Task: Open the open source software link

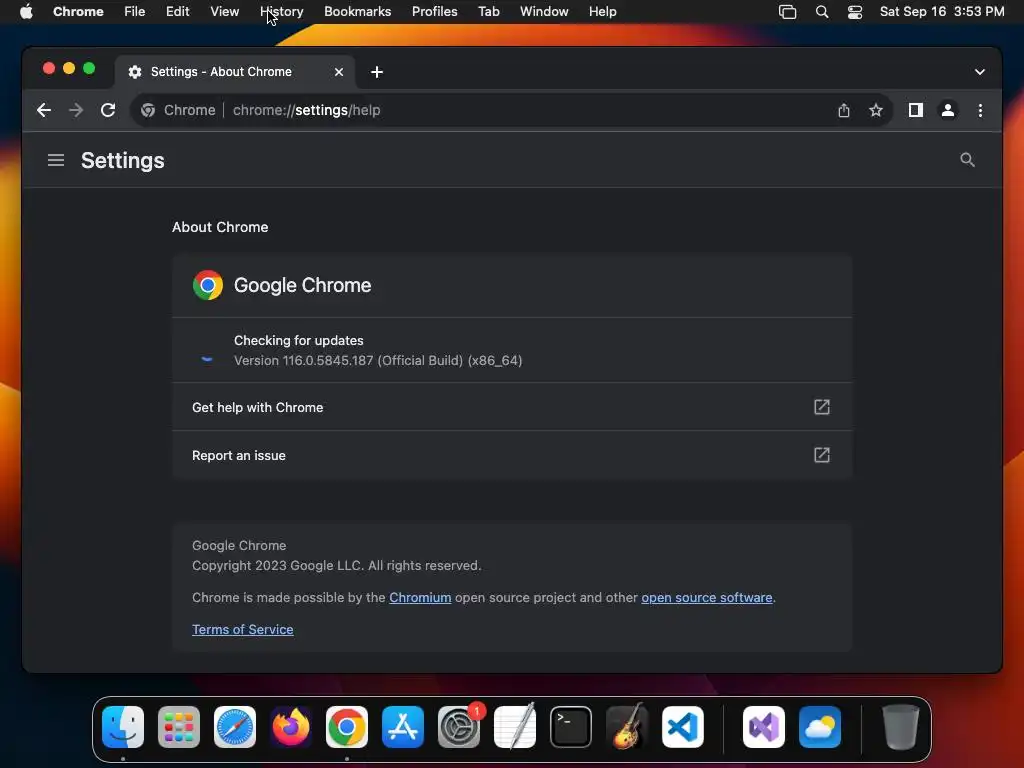Action: (x=707, y=598)
